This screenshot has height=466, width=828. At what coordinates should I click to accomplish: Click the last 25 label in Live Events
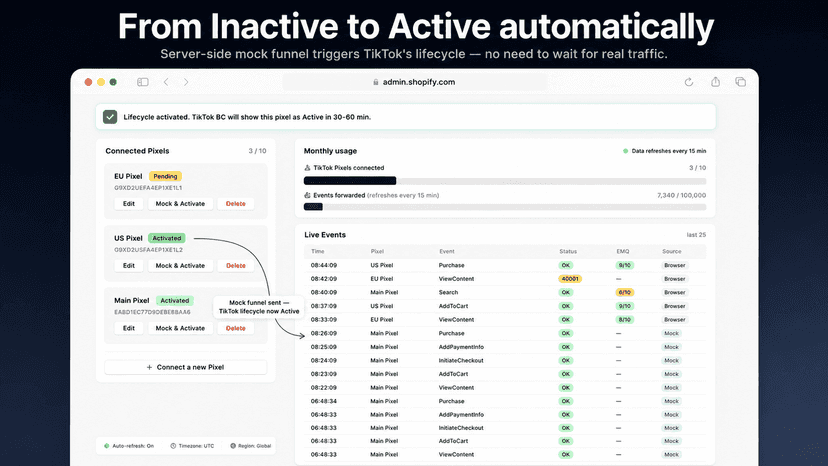[696, 235]
